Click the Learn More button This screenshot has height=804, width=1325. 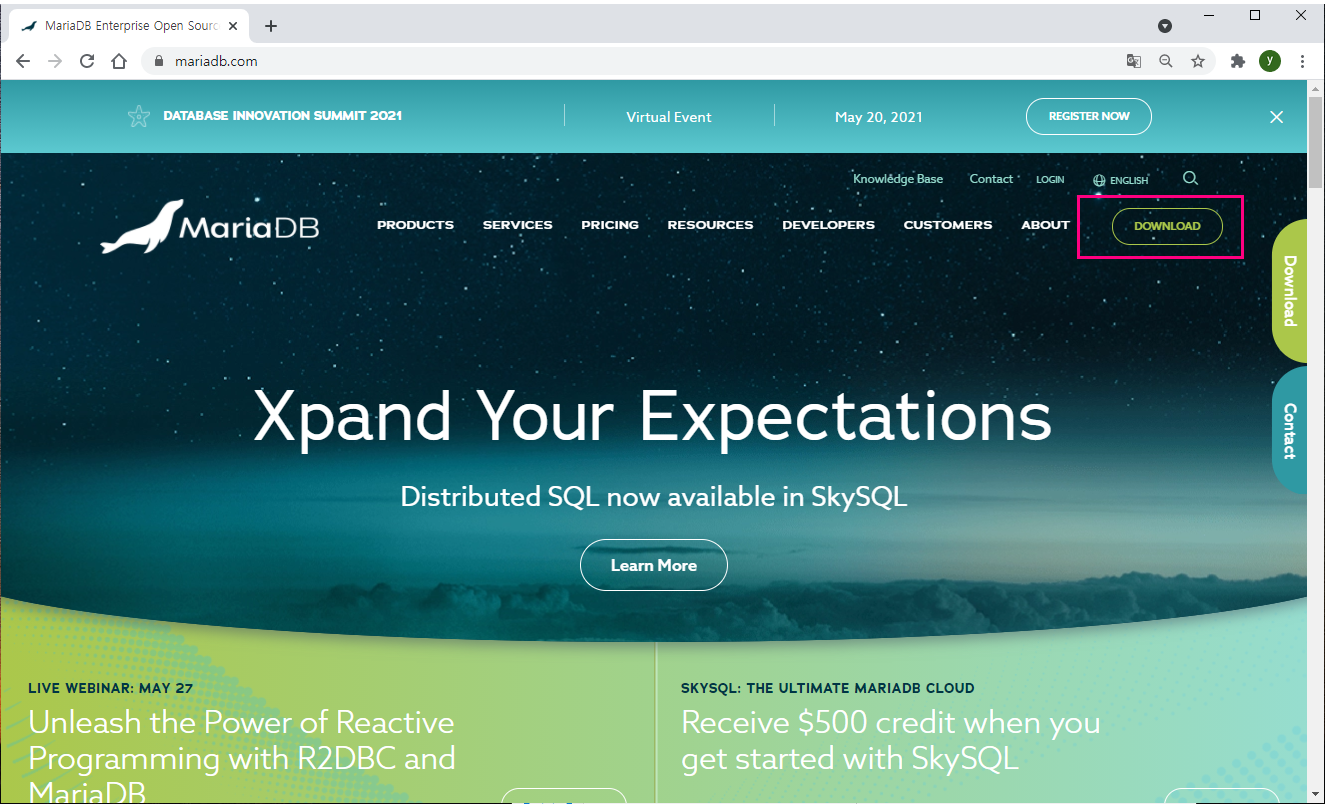tap(654, 565)
